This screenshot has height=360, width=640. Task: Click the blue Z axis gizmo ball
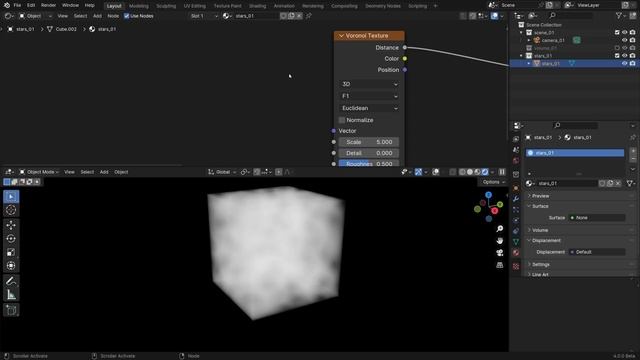(489, 195)
